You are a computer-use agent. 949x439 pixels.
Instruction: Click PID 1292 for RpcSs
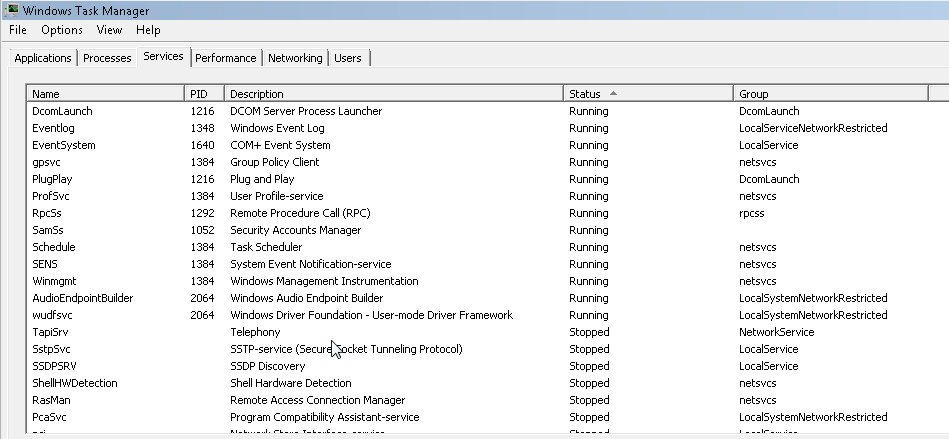[202, 213]
